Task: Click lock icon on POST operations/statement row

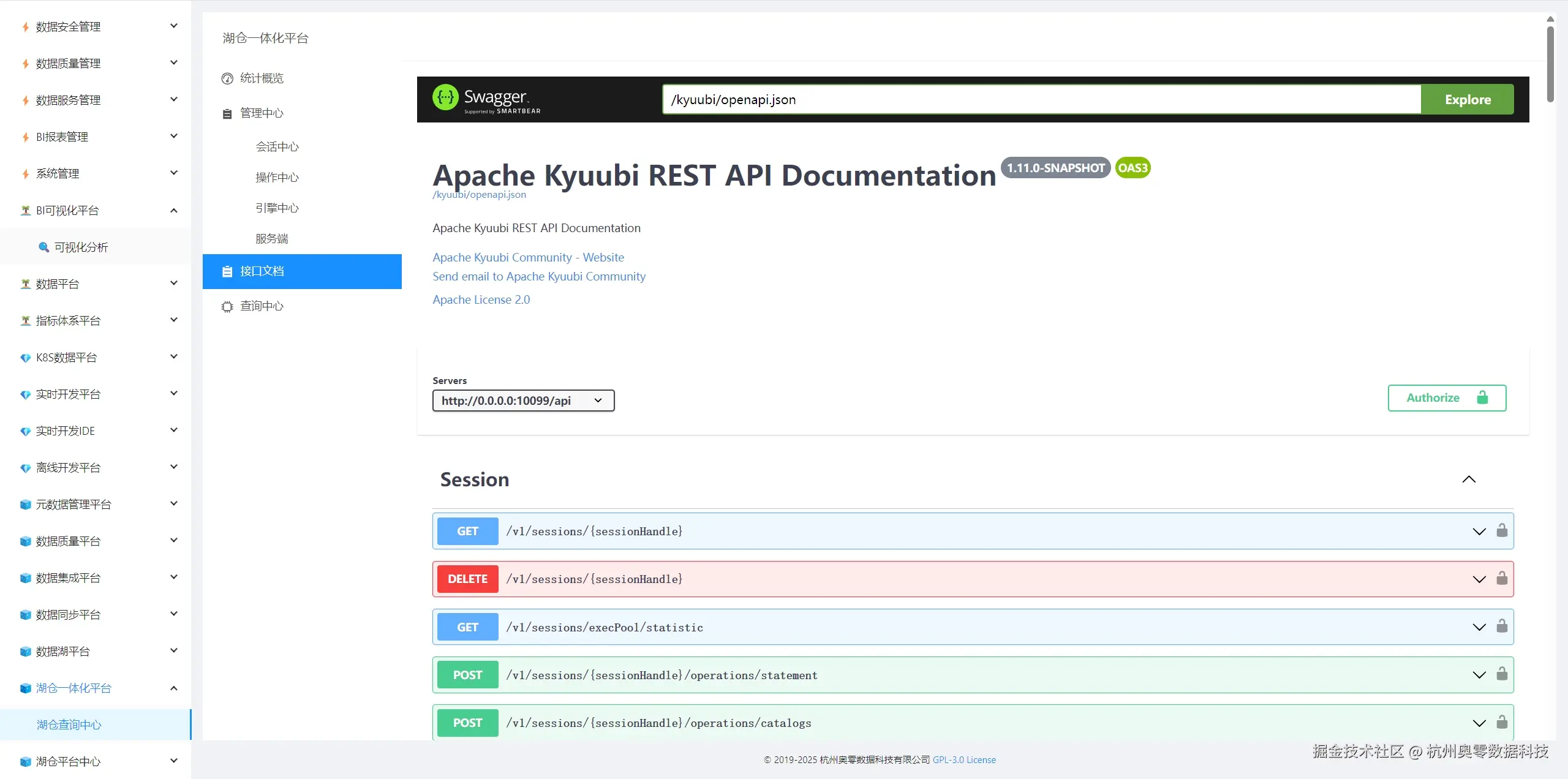Action: (1502, 674)
